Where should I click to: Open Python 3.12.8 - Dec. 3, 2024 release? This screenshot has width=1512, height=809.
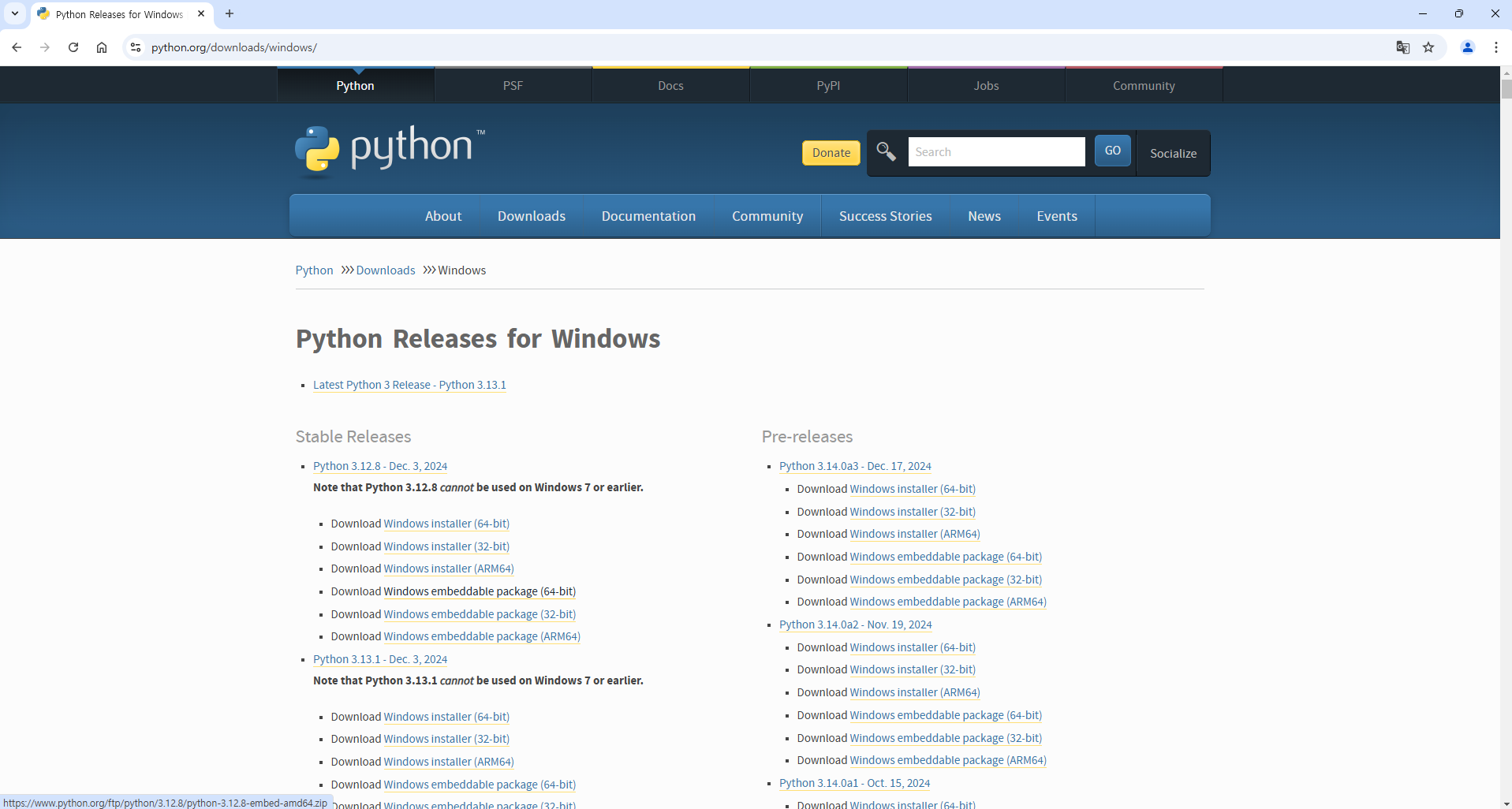click(380, 466)
